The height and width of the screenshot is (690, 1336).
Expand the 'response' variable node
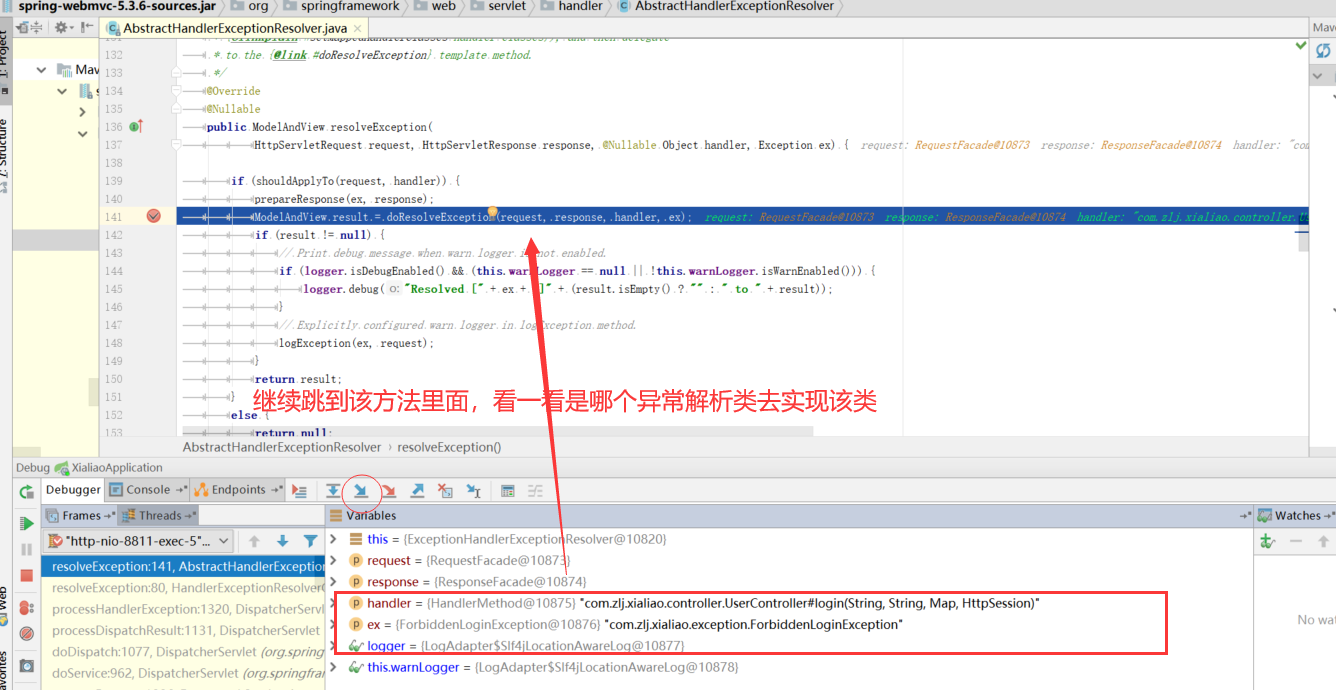[334, 581]
